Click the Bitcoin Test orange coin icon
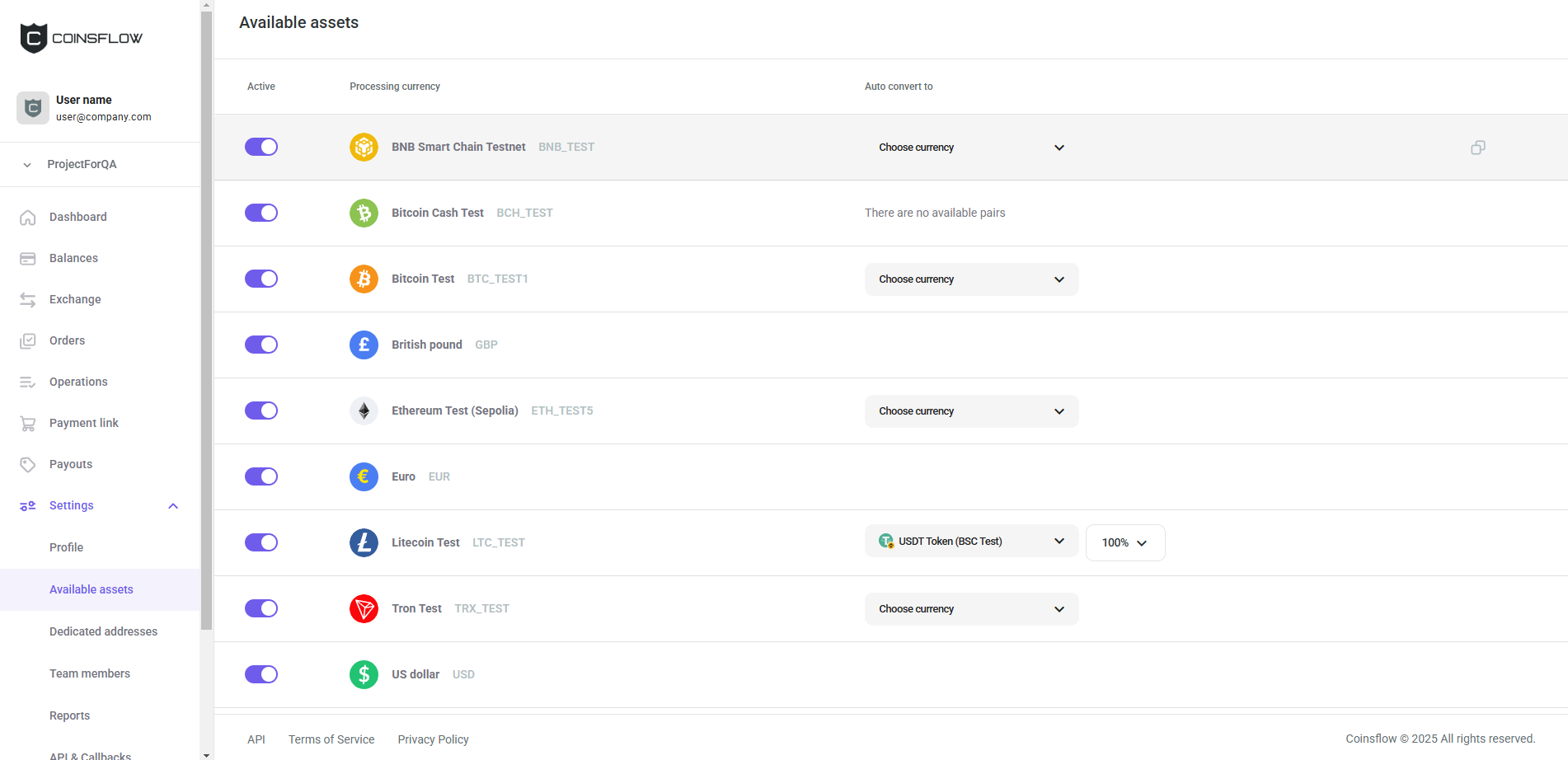Image resolution: width=1568 pixels, height=760 pixels. point(364,279)
